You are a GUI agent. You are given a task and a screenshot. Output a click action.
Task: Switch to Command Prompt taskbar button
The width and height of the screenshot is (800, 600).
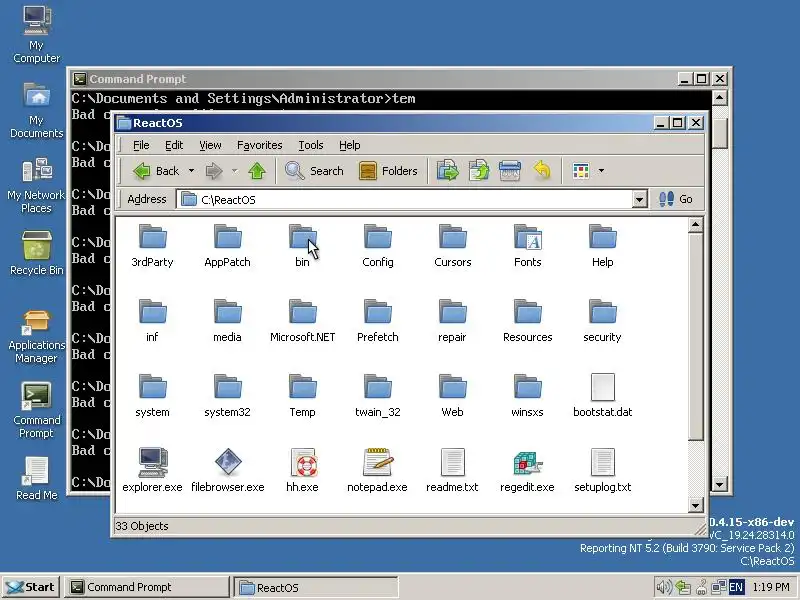146,587
